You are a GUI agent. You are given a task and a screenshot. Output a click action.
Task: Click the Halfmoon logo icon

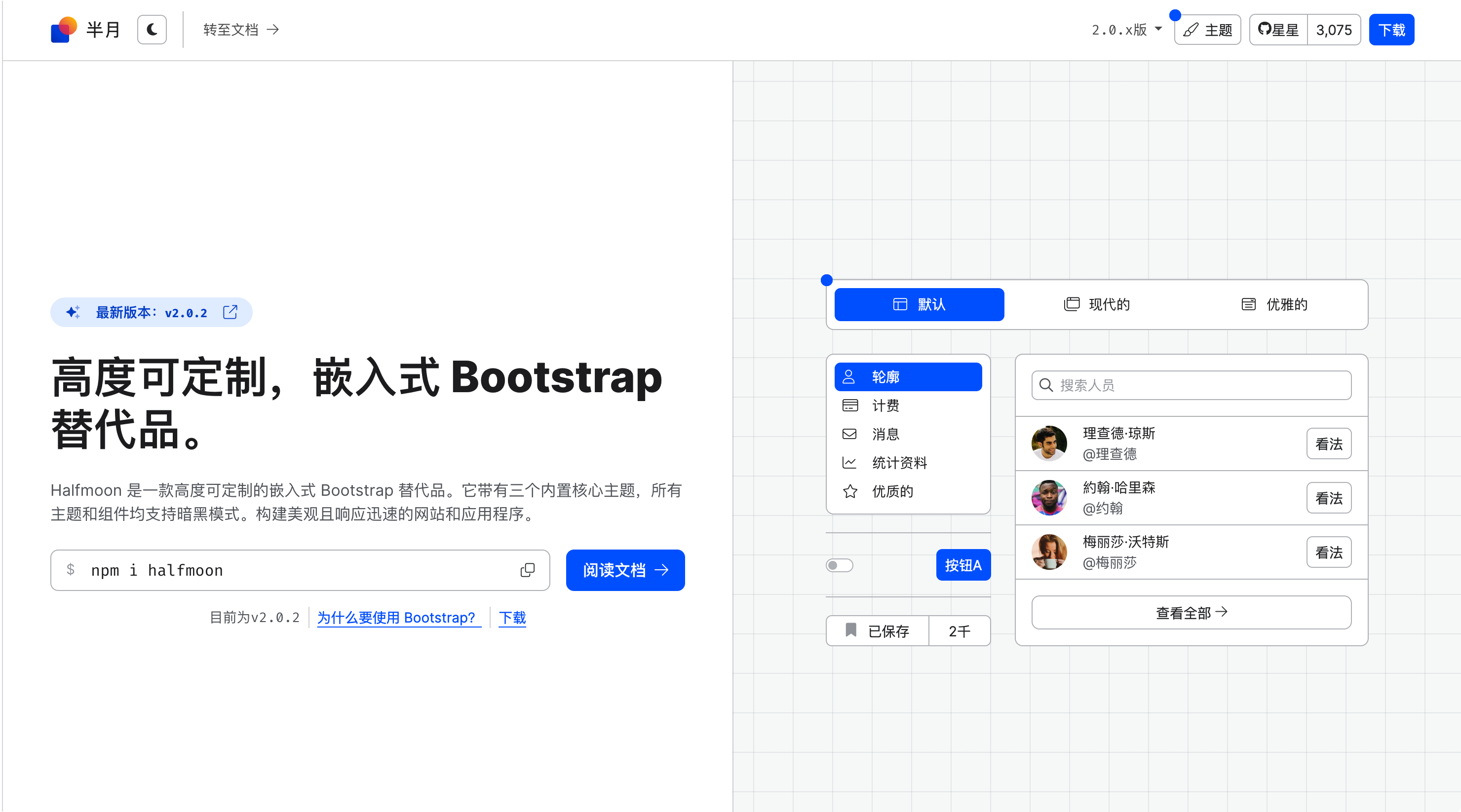pos(64,30)
